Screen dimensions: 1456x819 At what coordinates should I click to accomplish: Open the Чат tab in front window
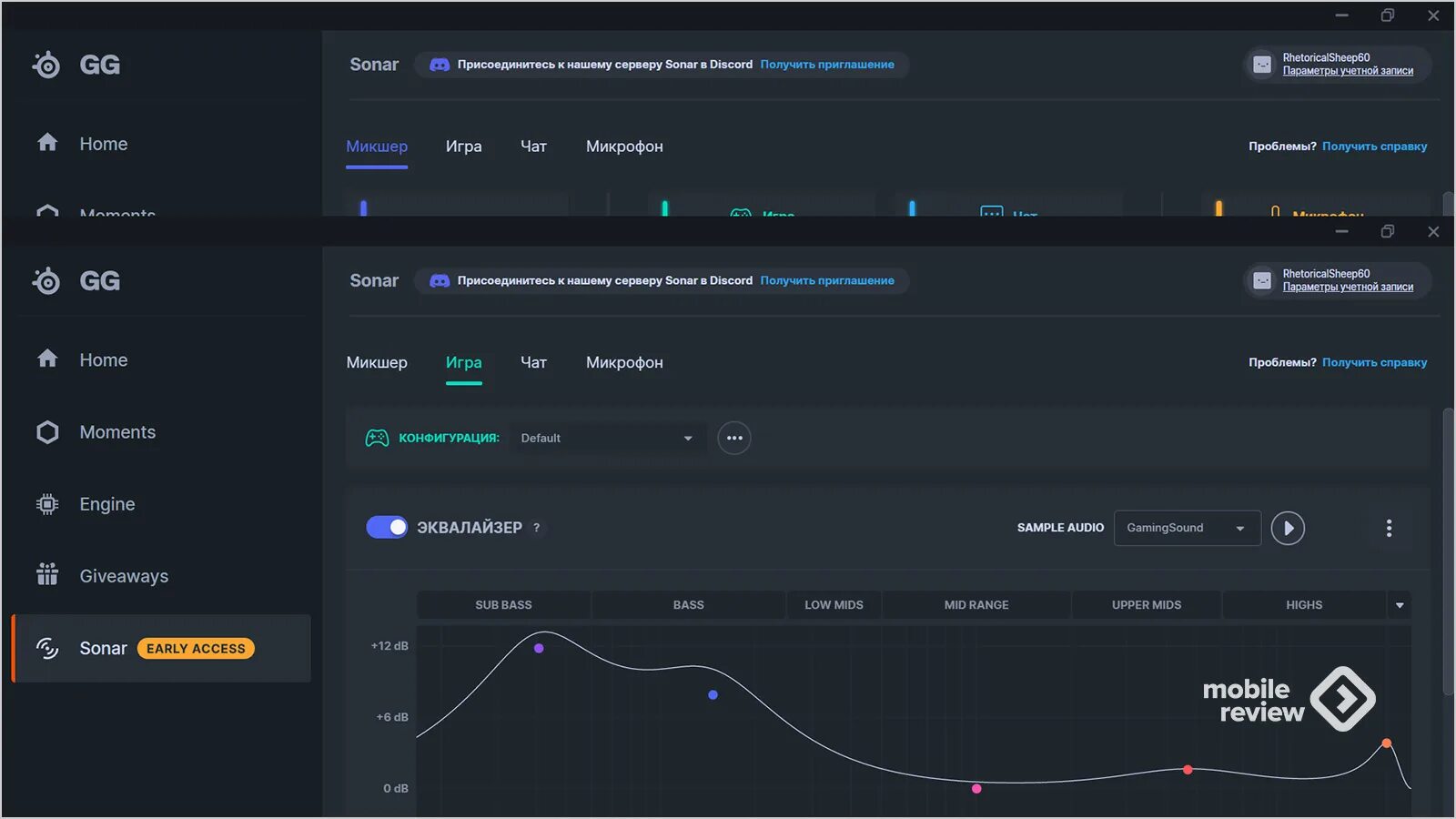533,363
